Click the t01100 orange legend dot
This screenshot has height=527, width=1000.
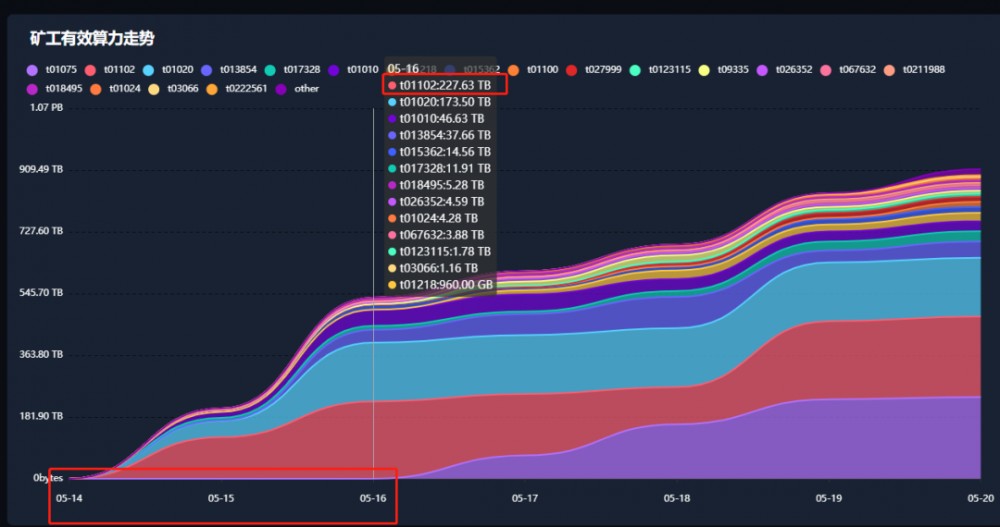pyautogui.click(x=514, y=70)
